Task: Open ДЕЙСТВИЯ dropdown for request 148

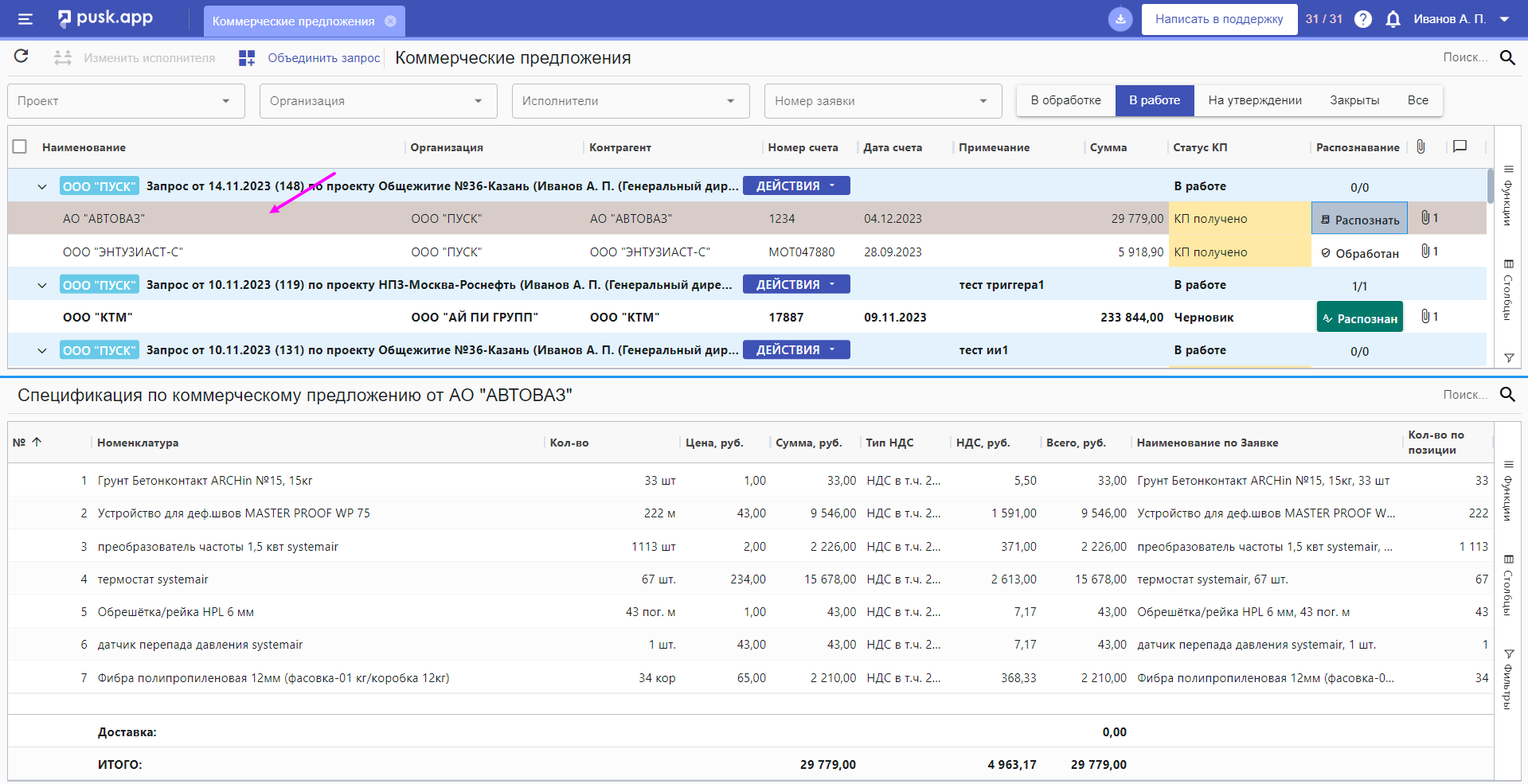Action: 796,185
